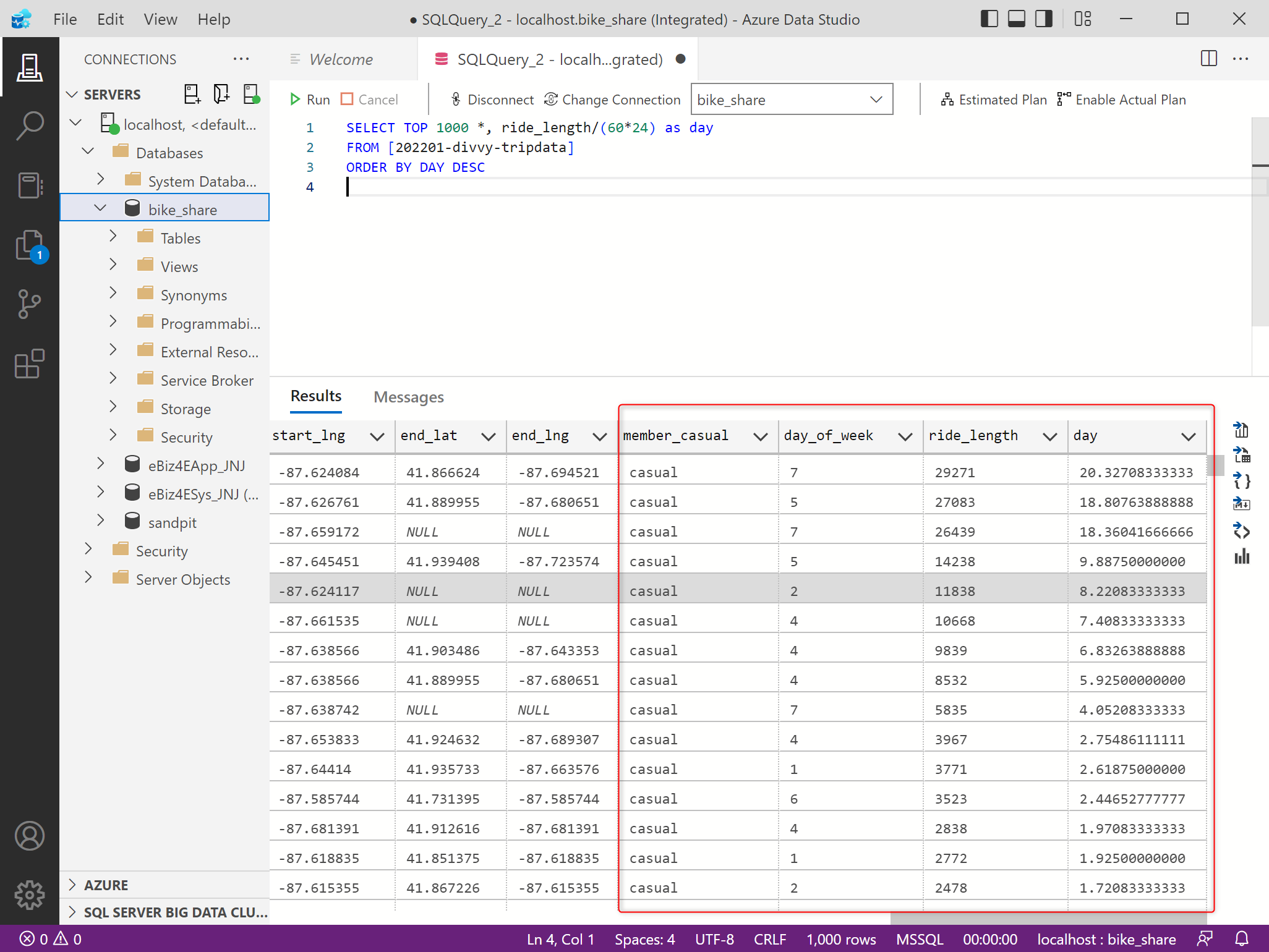The width and height of the screenshot is (1269, 952).
Task: Open the View menu
Action: point(160,19)
